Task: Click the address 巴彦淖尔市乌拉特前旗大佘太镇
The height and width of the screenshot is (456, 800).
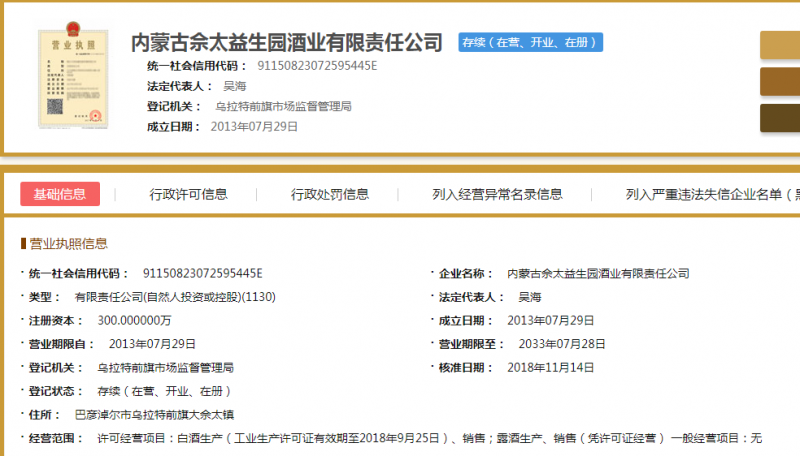Action: (154, 415)
